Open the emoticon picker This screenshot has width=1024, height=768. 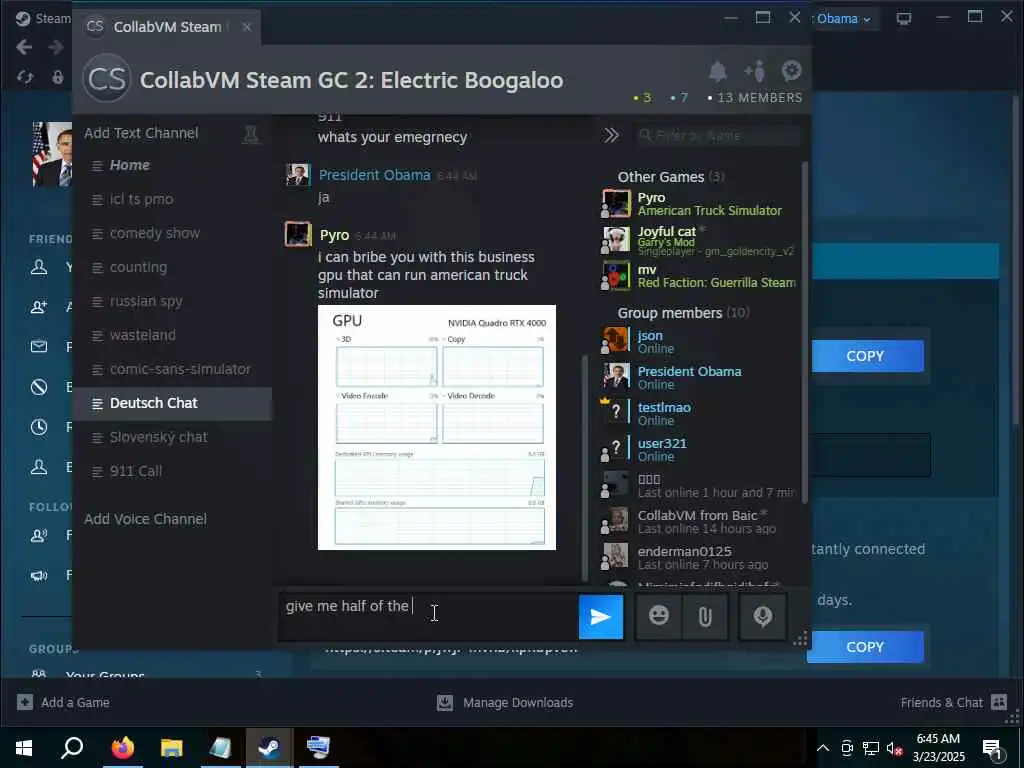point(659,616)
